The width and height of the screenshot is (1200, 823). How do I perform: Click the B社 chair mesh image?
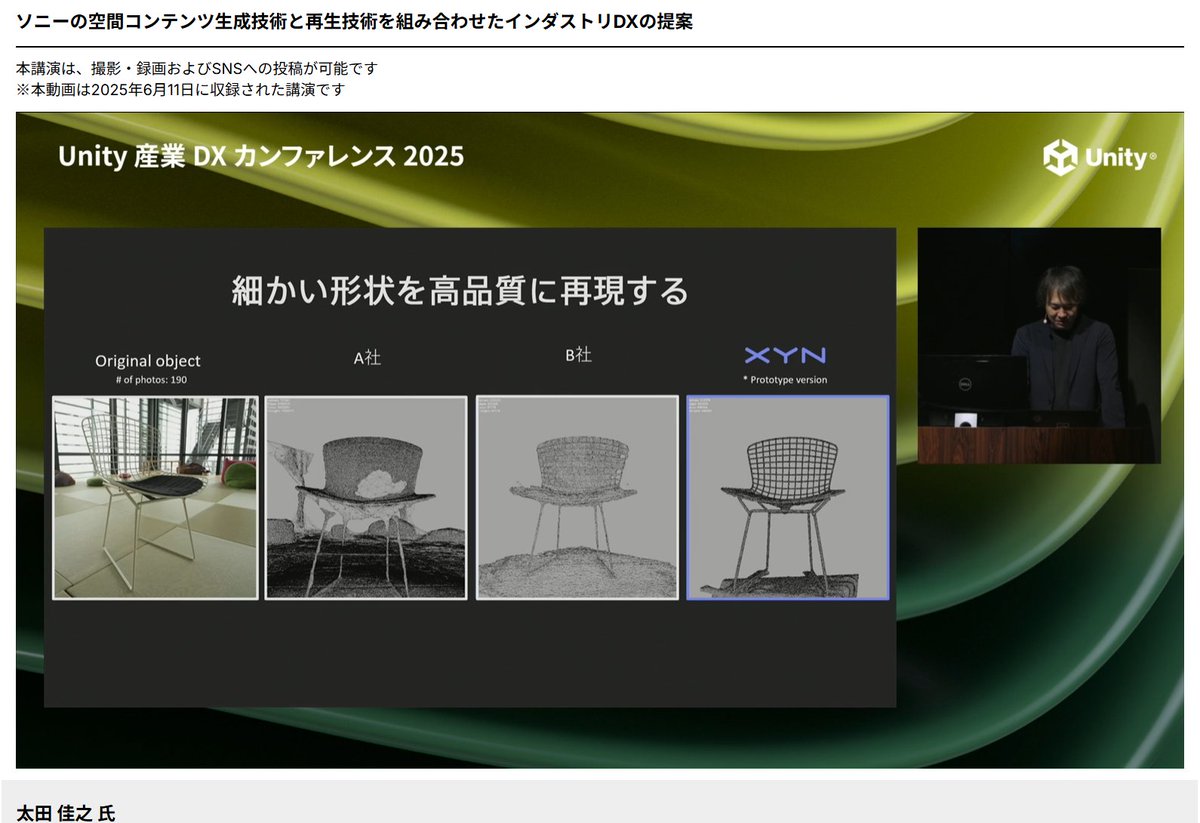(577, 497)
